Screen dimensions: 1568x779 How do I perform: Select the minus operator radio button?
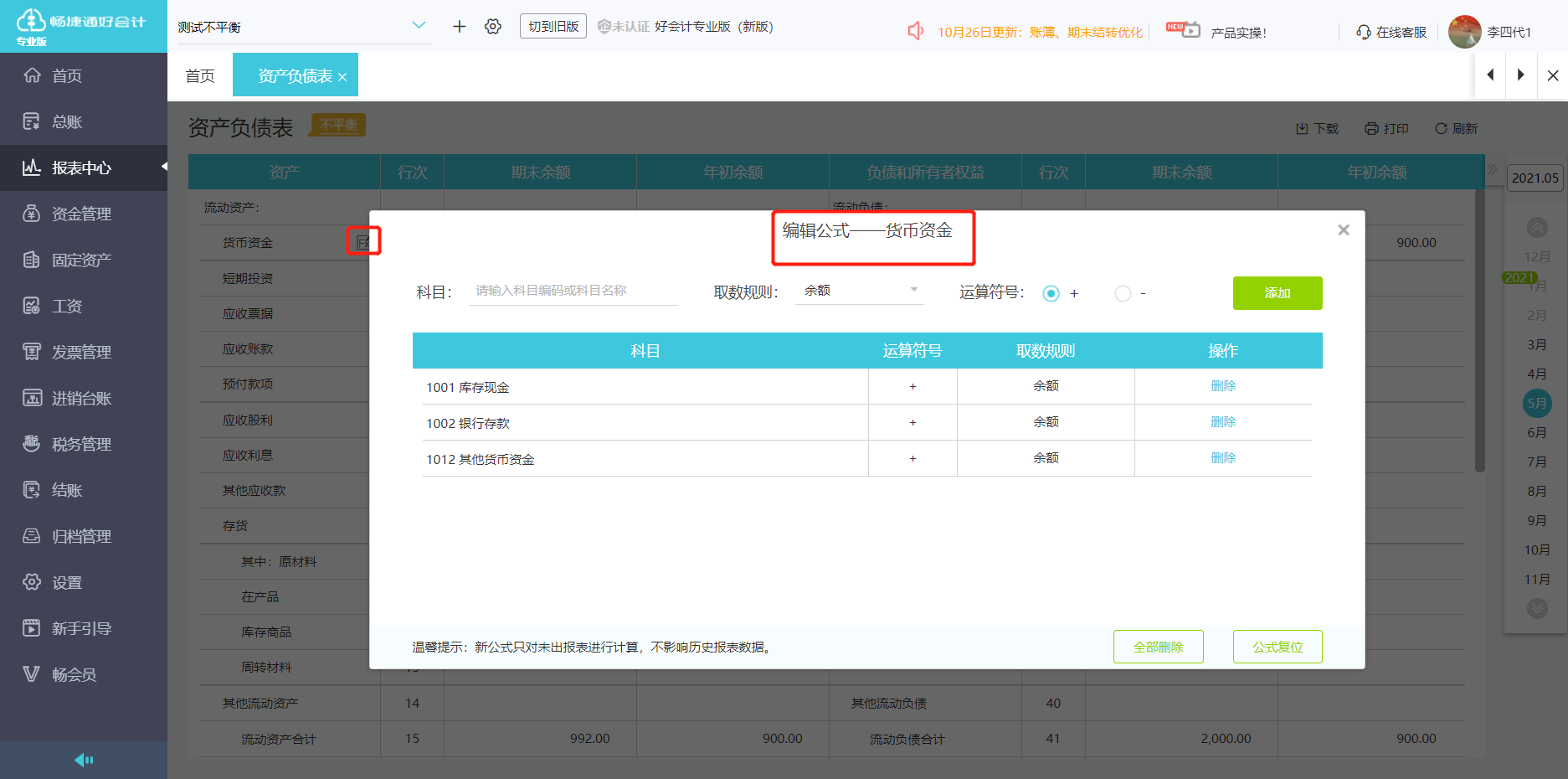point(1123,294)
